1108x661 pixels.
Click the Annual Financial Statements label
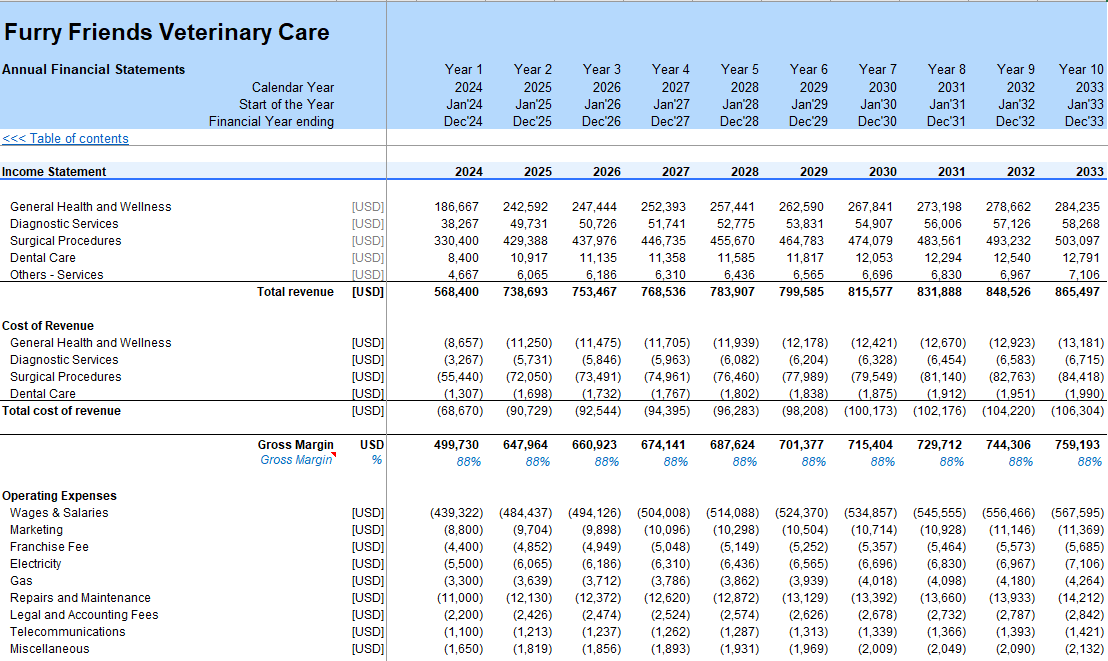[x=93, y=70]
